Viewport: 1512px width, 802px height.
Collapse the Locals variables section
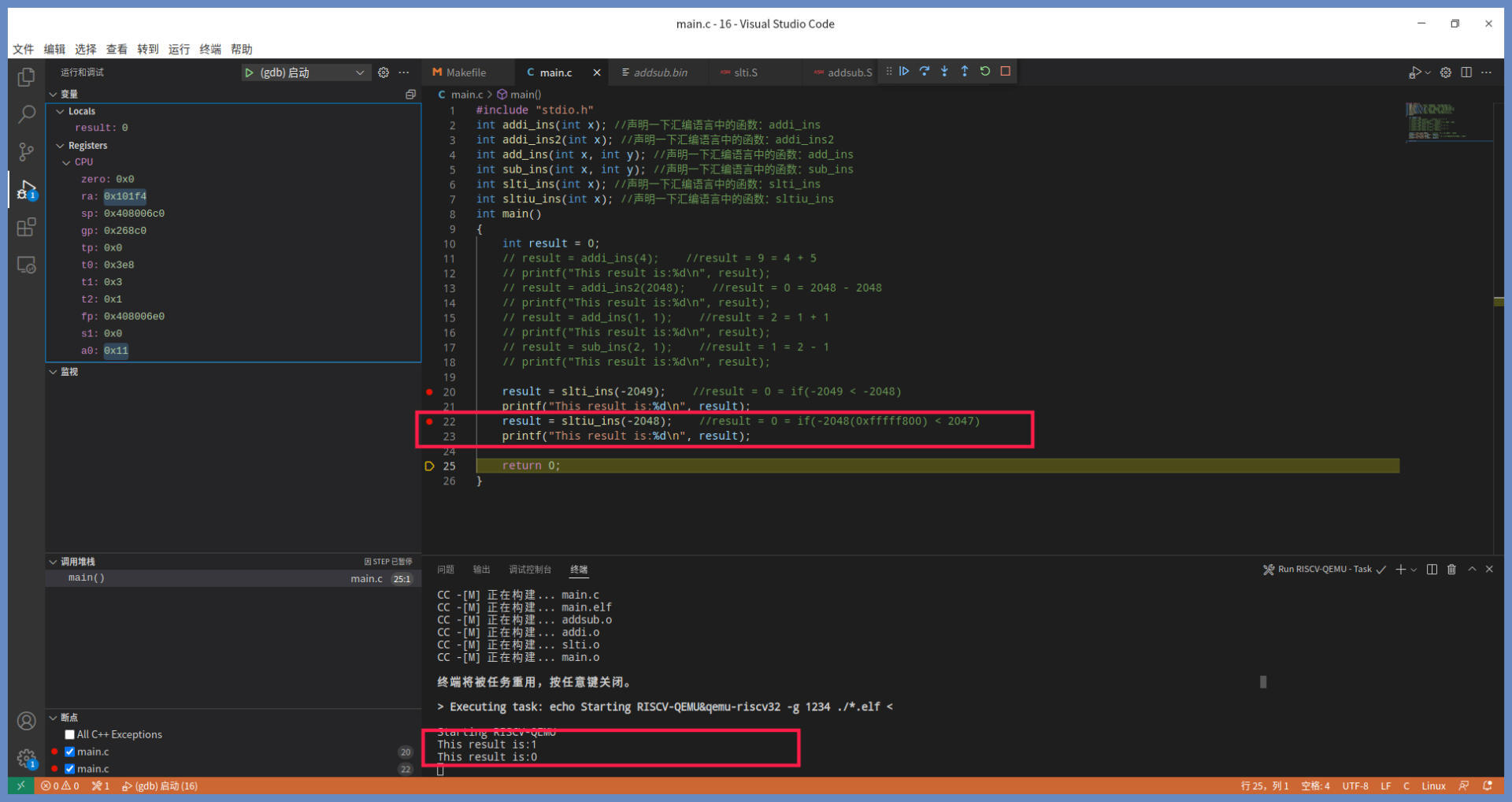coord(61,112)
